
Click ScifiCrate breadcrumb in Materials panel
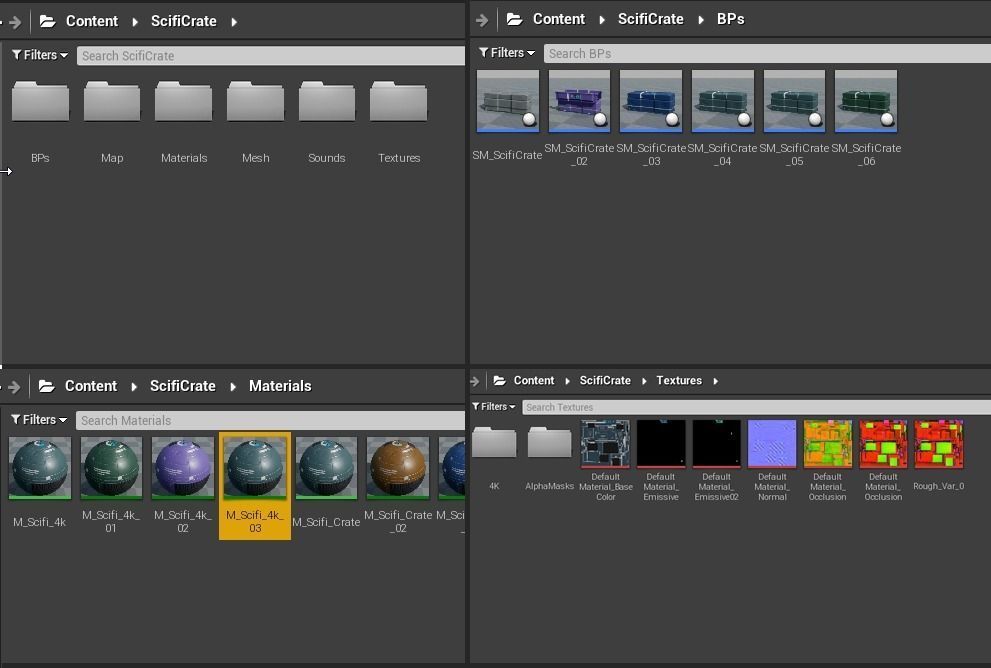[183, 386]
